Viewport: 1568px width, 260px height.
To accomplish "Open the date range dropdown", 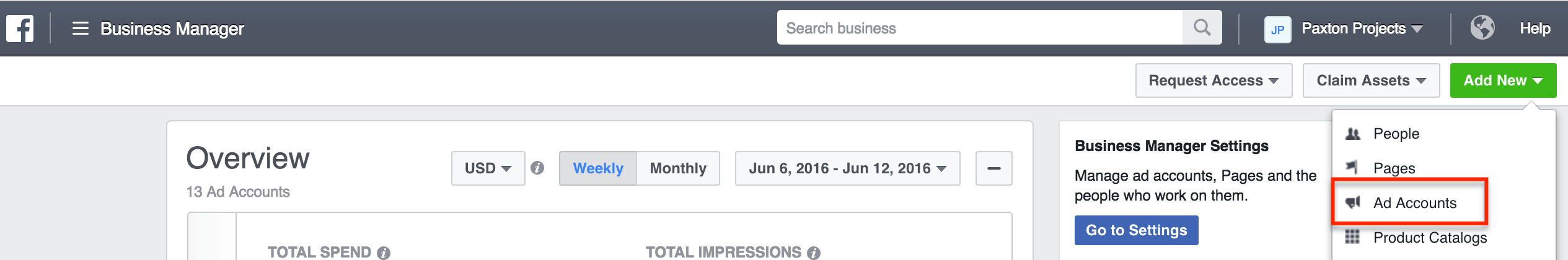I will pyautogui.click(x=847, y=168).
